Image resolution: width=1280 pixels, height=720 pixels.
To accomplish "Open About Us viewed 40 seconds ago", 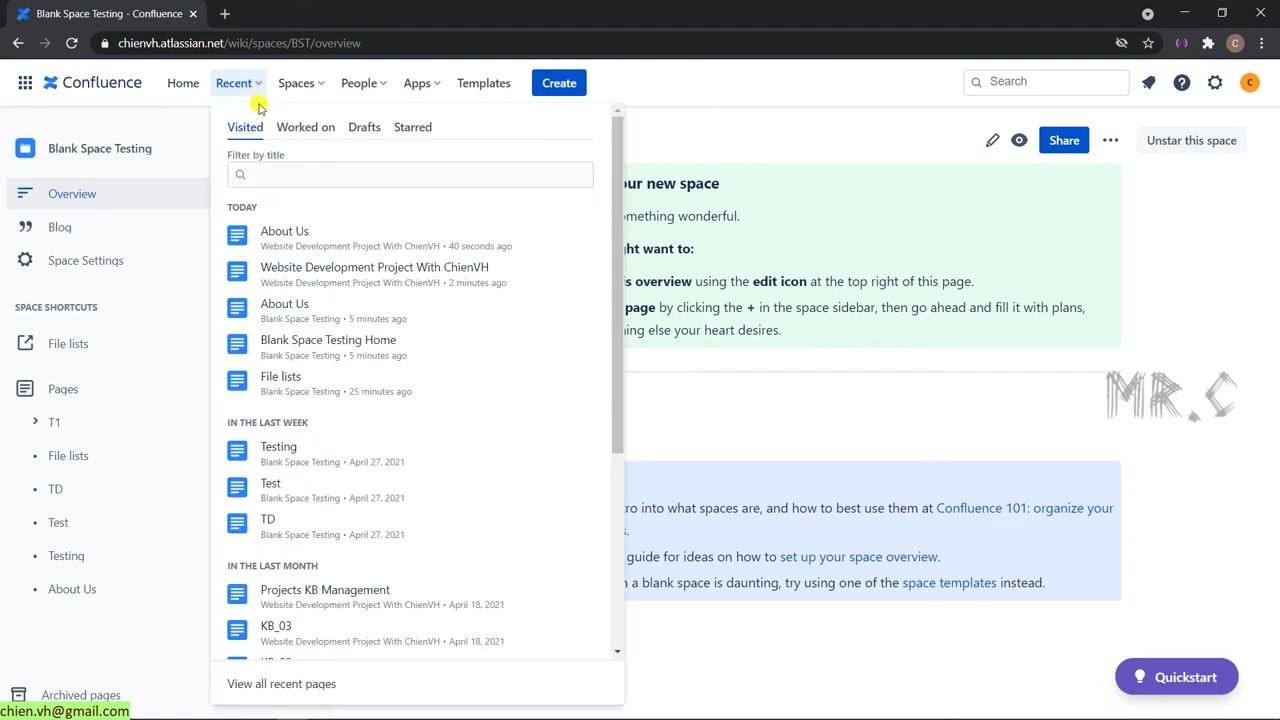I will click(x=284, y=238).
